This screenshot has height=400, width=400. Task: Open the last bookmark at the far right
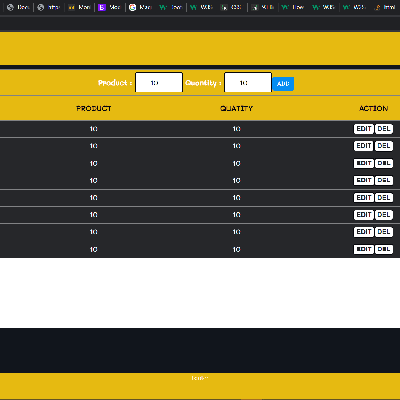(385, 7)
